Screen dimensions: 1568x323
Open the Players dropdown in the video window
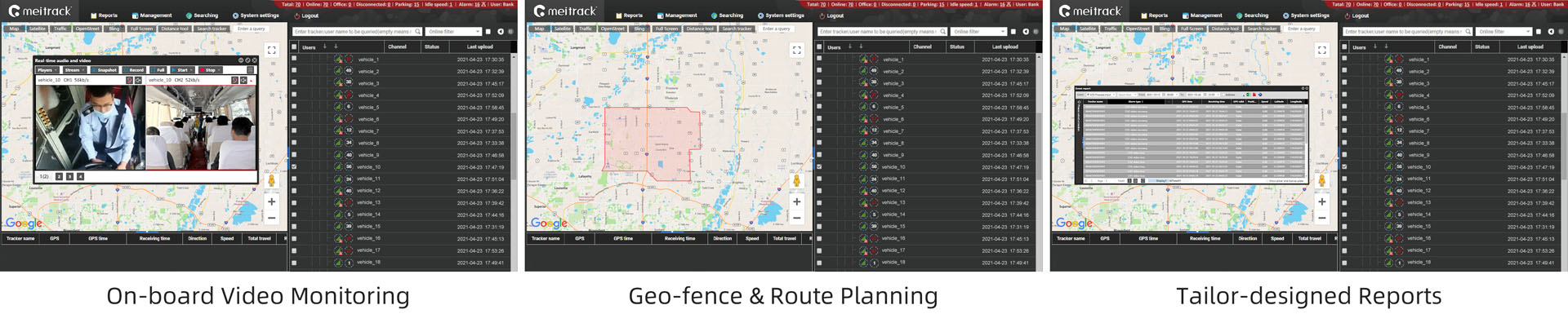click(x=47, y=70)
